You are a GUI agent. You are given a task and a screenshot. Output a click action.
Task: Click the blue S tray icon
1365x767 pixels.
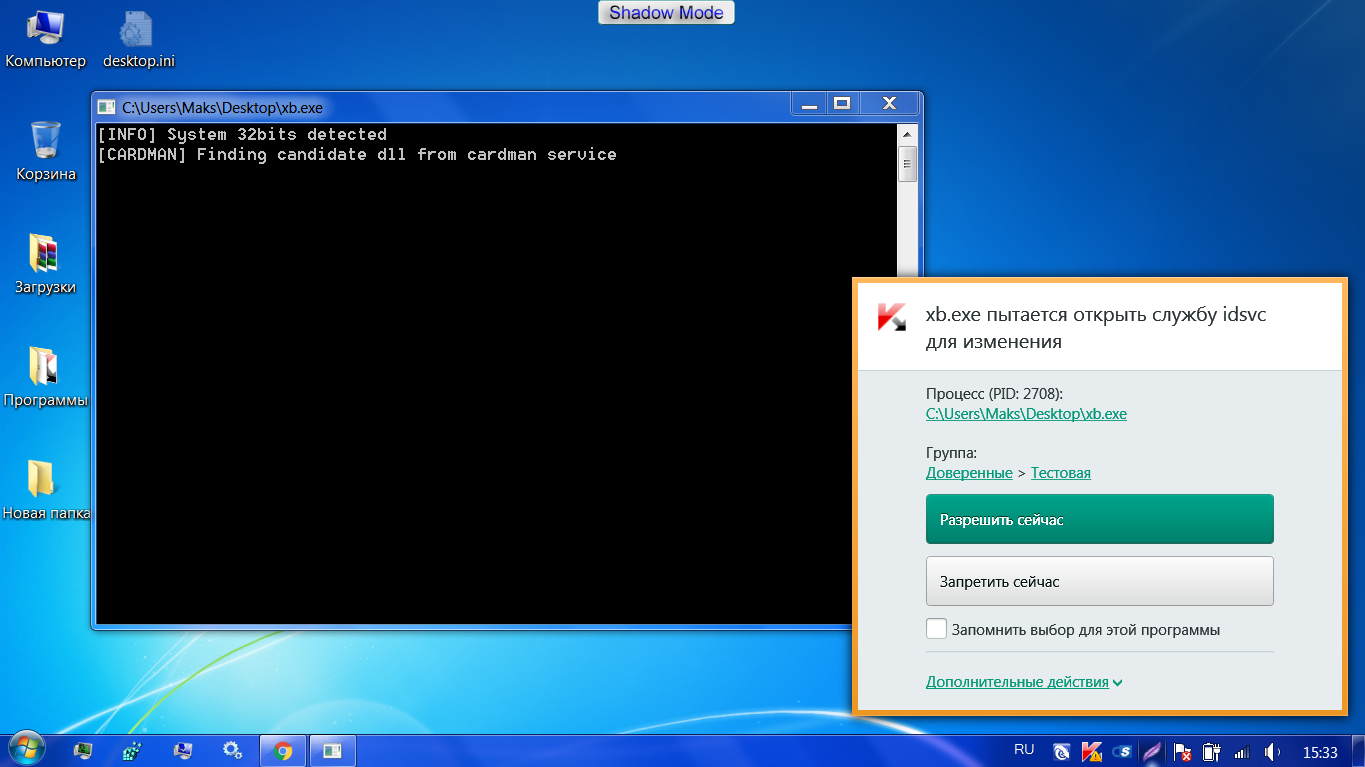pos(1122,751)
